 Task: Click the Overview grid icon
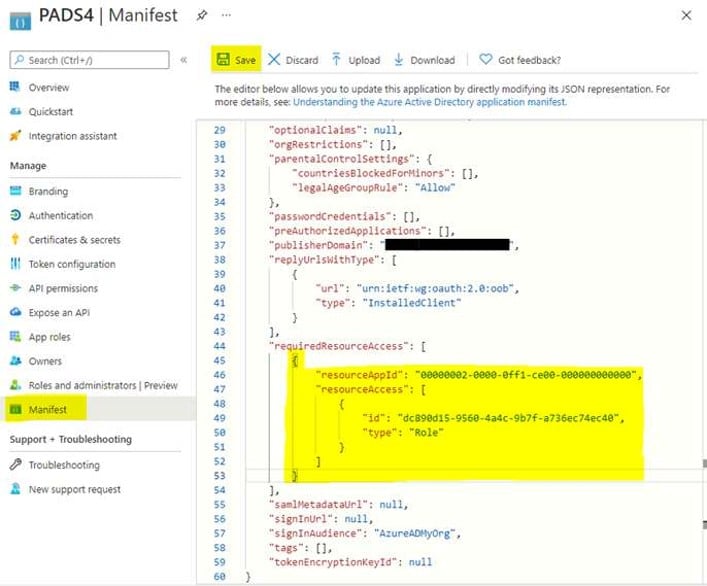coord(15,87)
